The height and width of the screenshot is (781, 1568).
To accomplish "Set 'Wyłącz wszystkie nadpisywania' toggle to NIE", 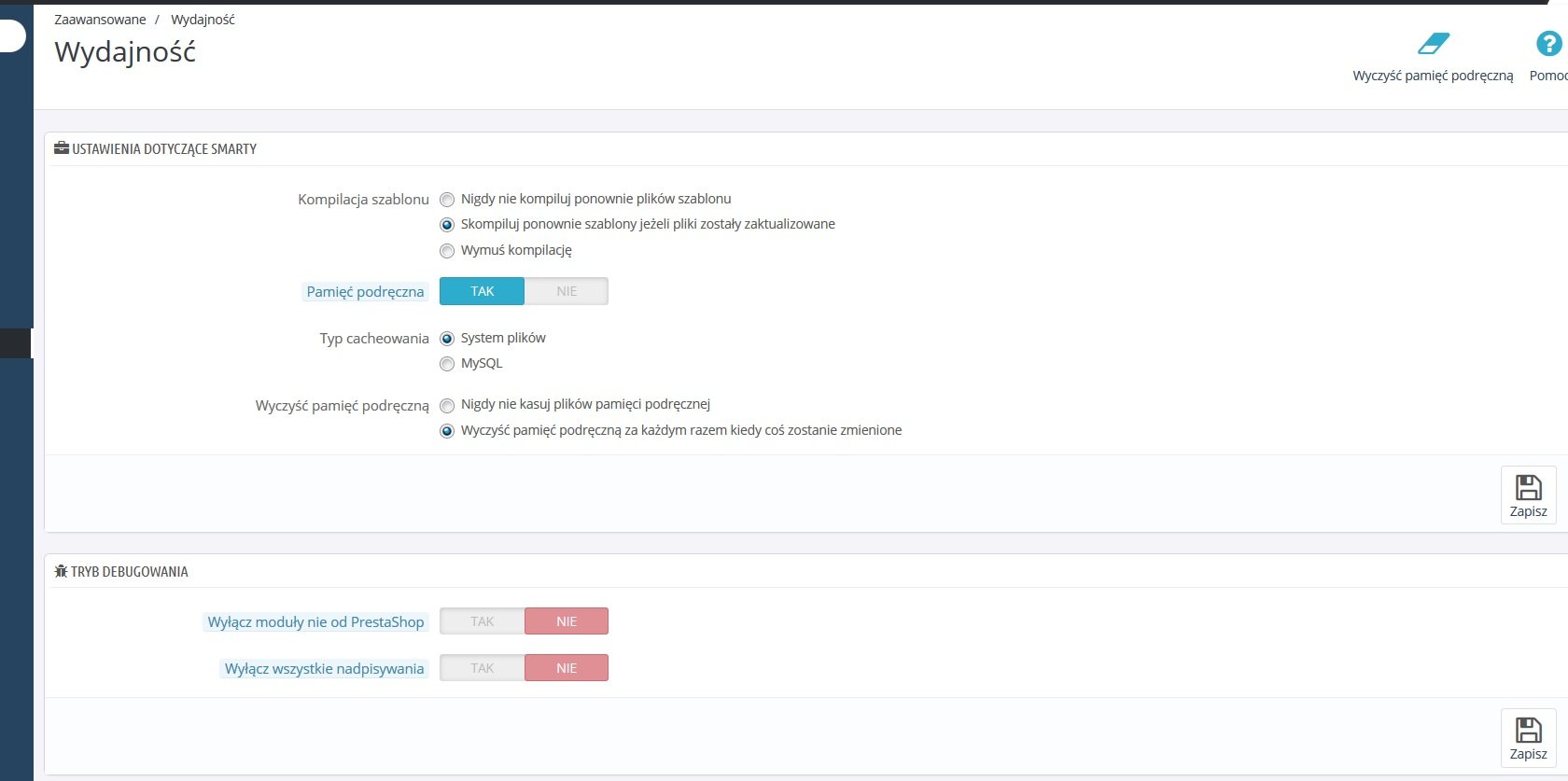I will tap(567, 668).
